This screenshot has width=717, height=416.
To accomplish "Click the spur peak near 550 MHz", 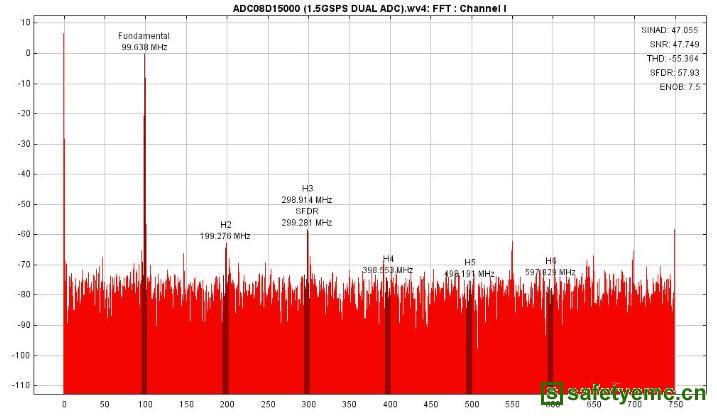I will [512, 243].
